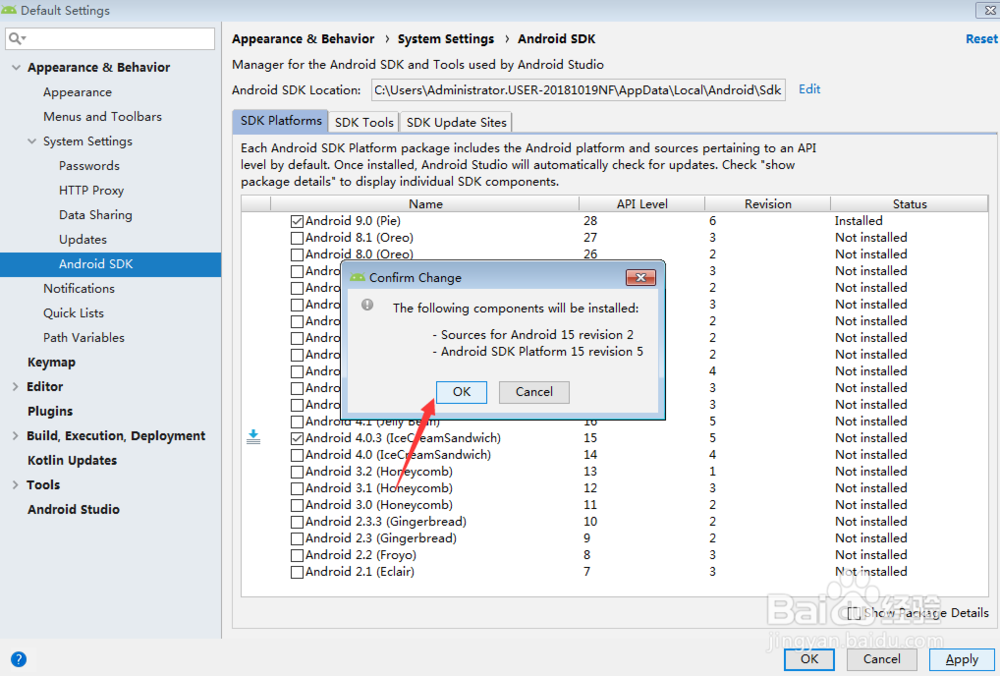Click the help question mark icon
This screenshot has height=676, width=1000.
point(18,659)
